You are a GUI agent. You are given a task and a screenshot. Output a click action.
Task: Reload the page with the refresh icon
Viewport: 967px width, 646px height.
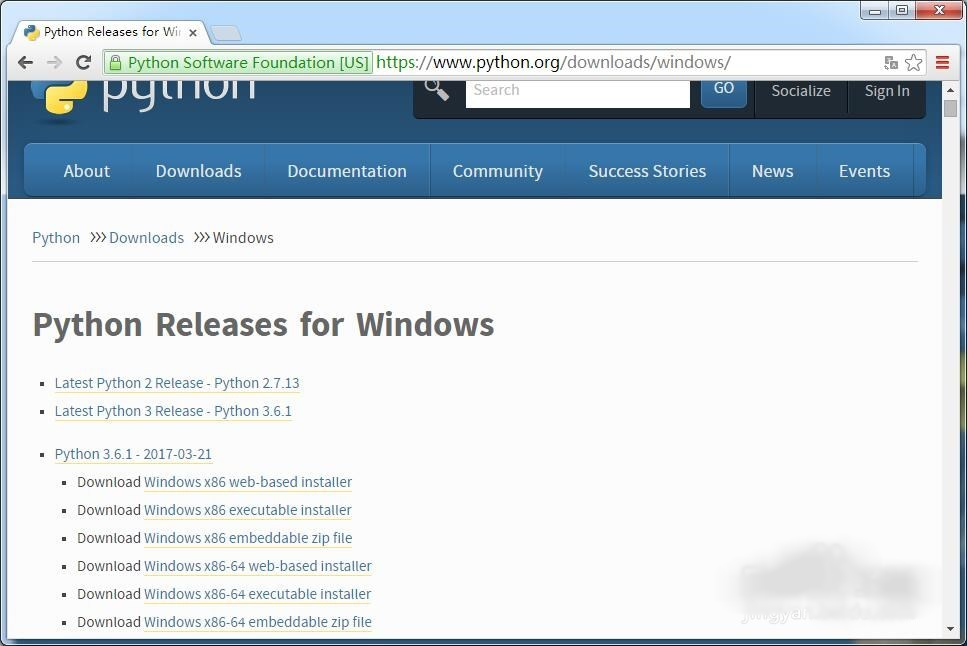point(83,62)
